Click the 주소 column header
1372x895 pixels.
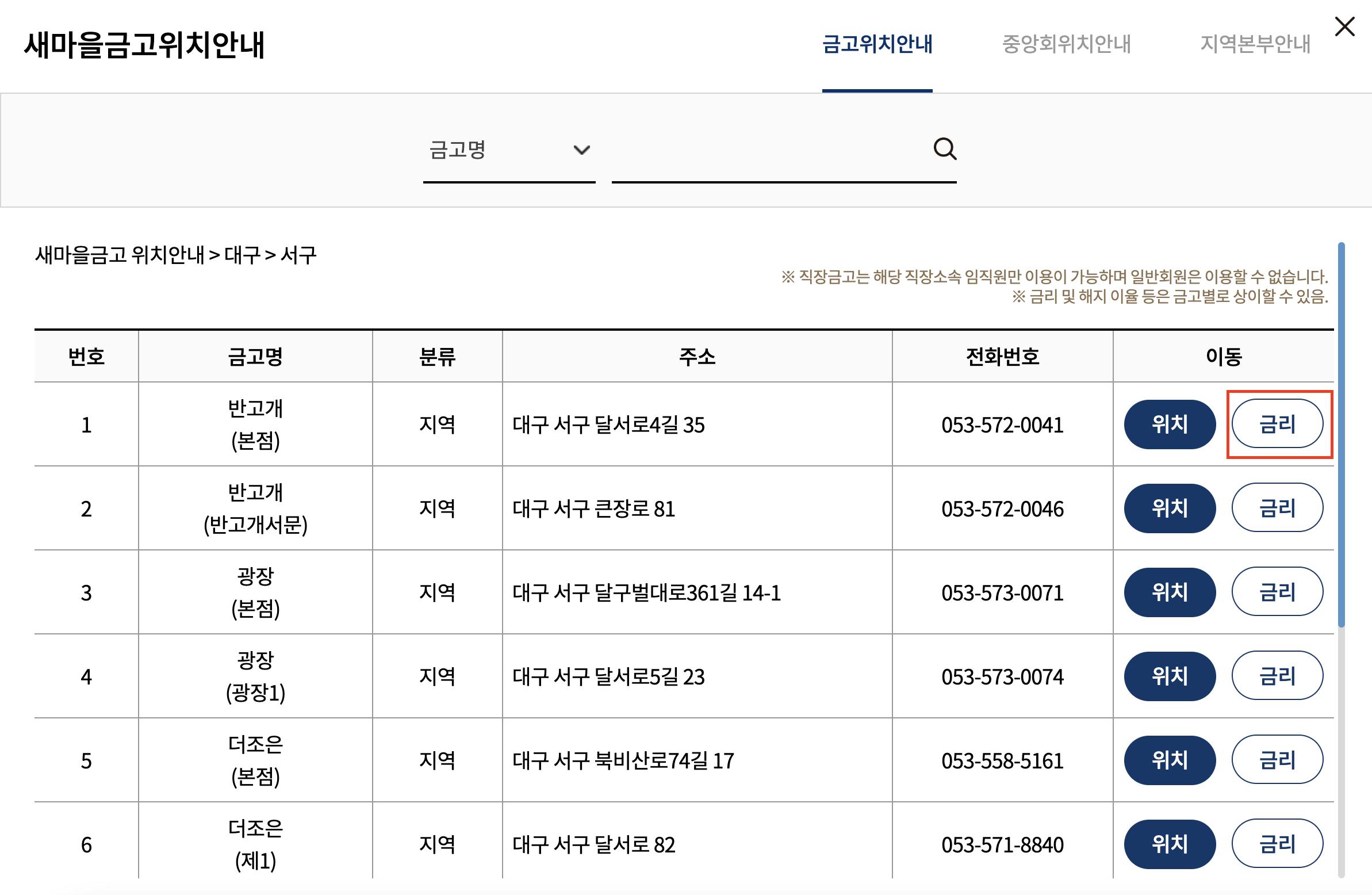coord(697,357)
